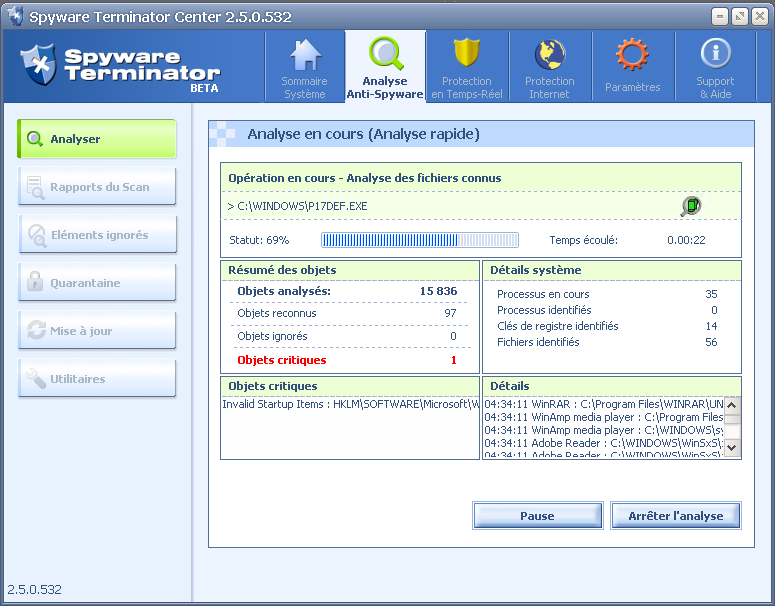
Task: Click Processus en cours label
Action: tap(543, 294)
